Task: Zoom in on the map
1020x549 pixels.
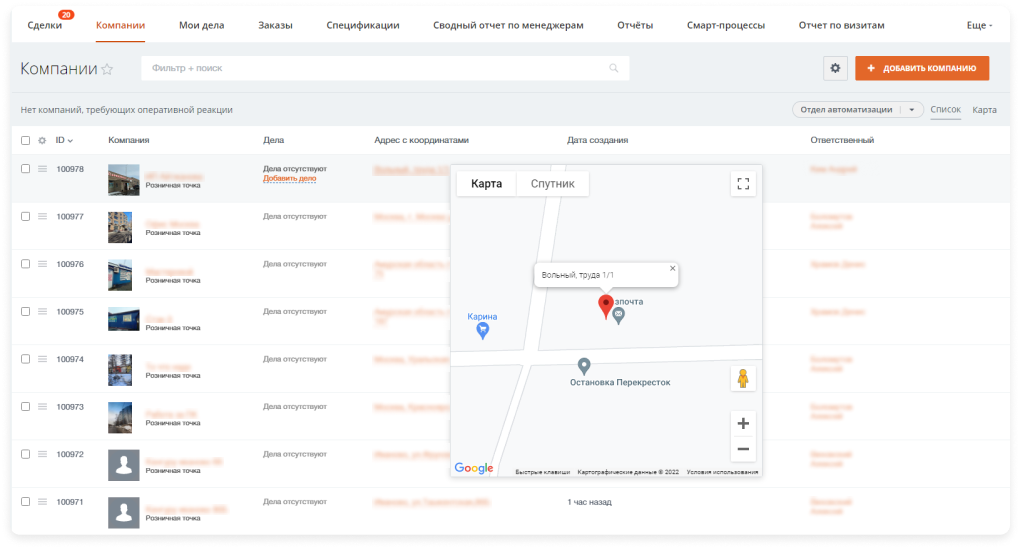Action: tap(743, 423)
